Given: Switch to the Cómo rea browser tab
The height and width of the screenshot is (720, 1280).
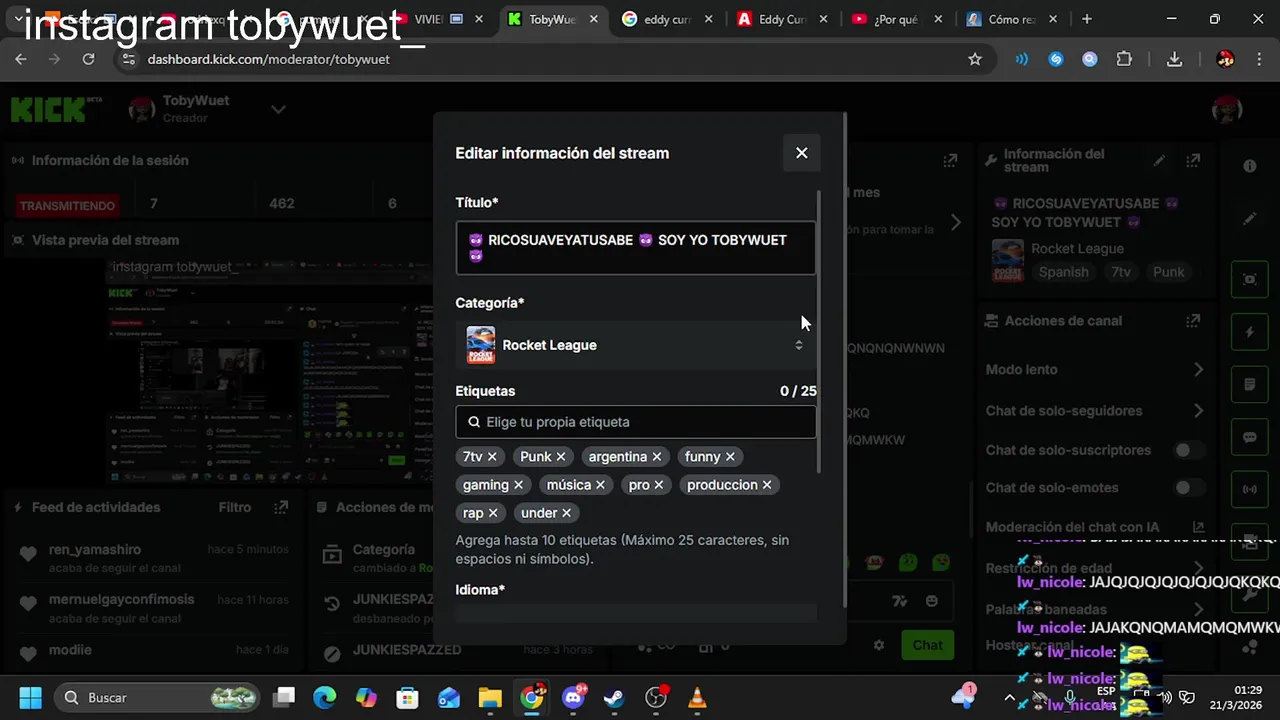Looking at the screenshot, I should click(1010, 19).
